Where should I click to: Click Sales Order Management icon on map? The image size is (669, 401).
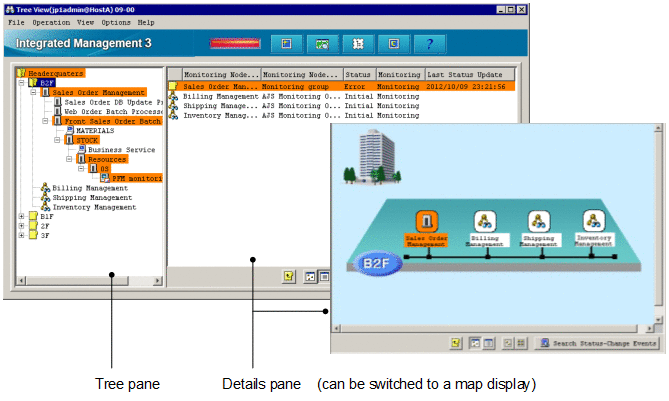pos(427,221)
